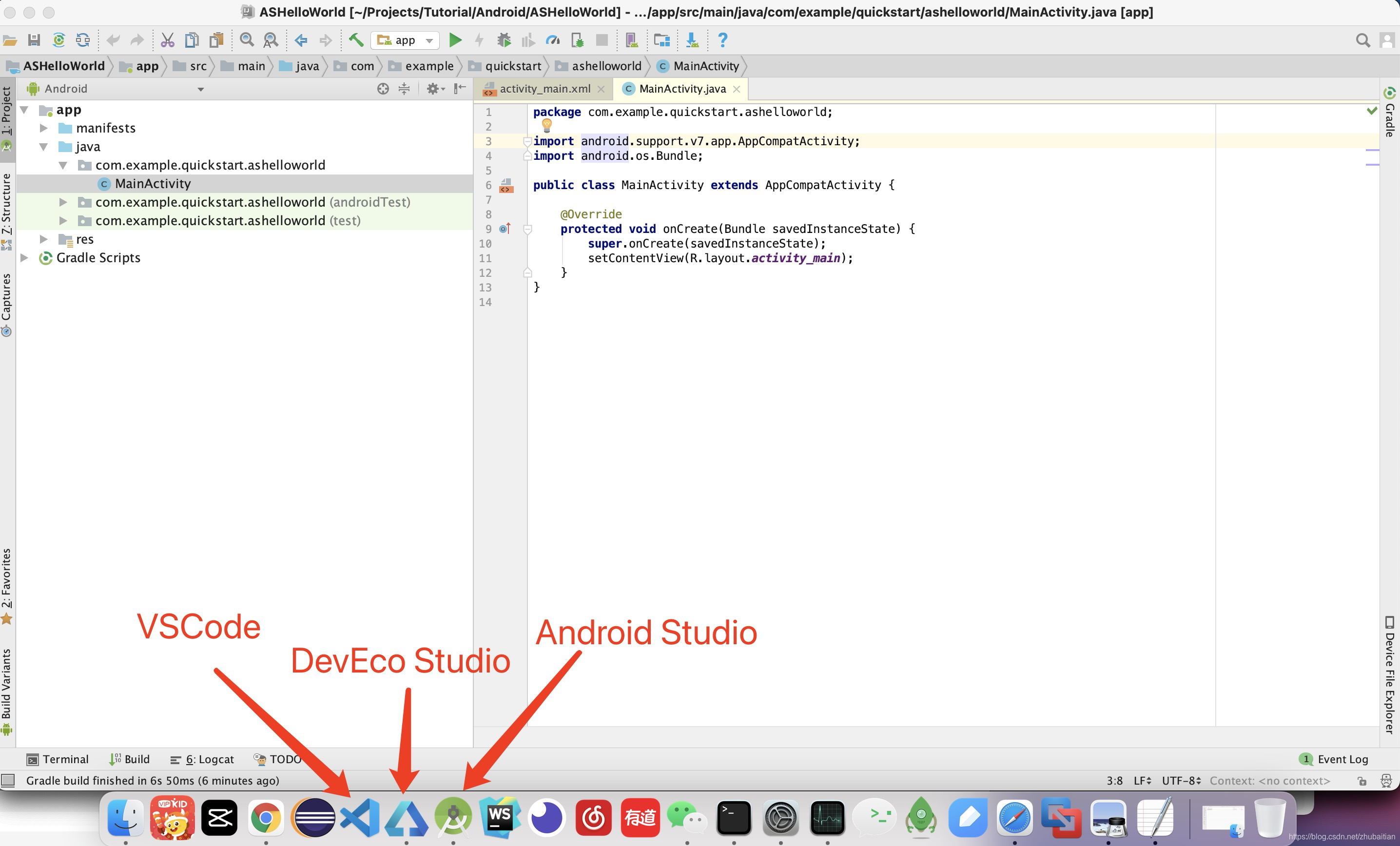Click the Cut scissors icon
This screenshot has width=1400, height=846.
167,40
